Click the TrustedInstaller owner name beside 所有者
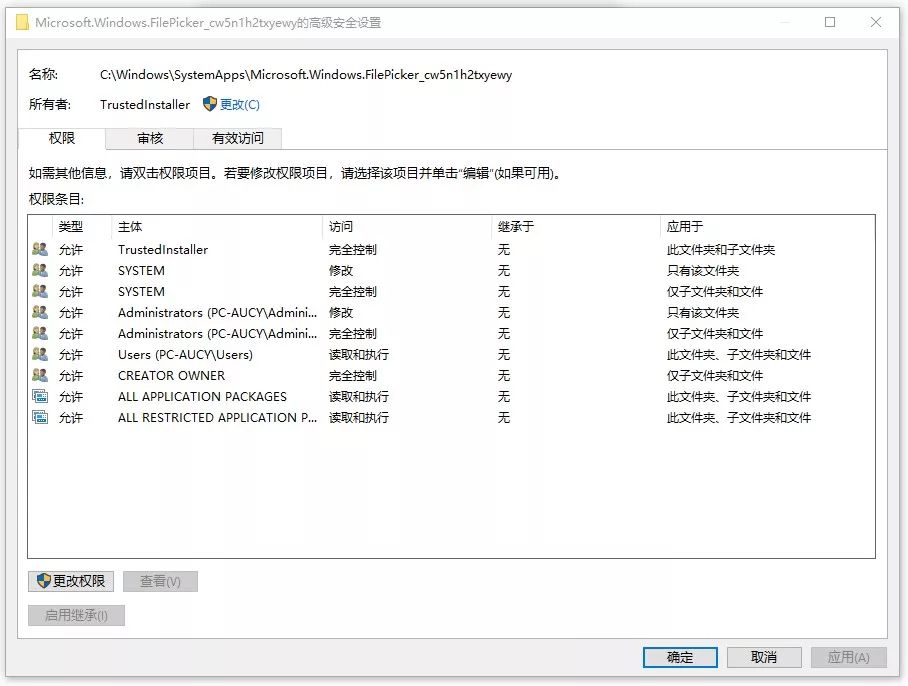The height and width of the screenshot is (686, 908). tap(145, 105)
